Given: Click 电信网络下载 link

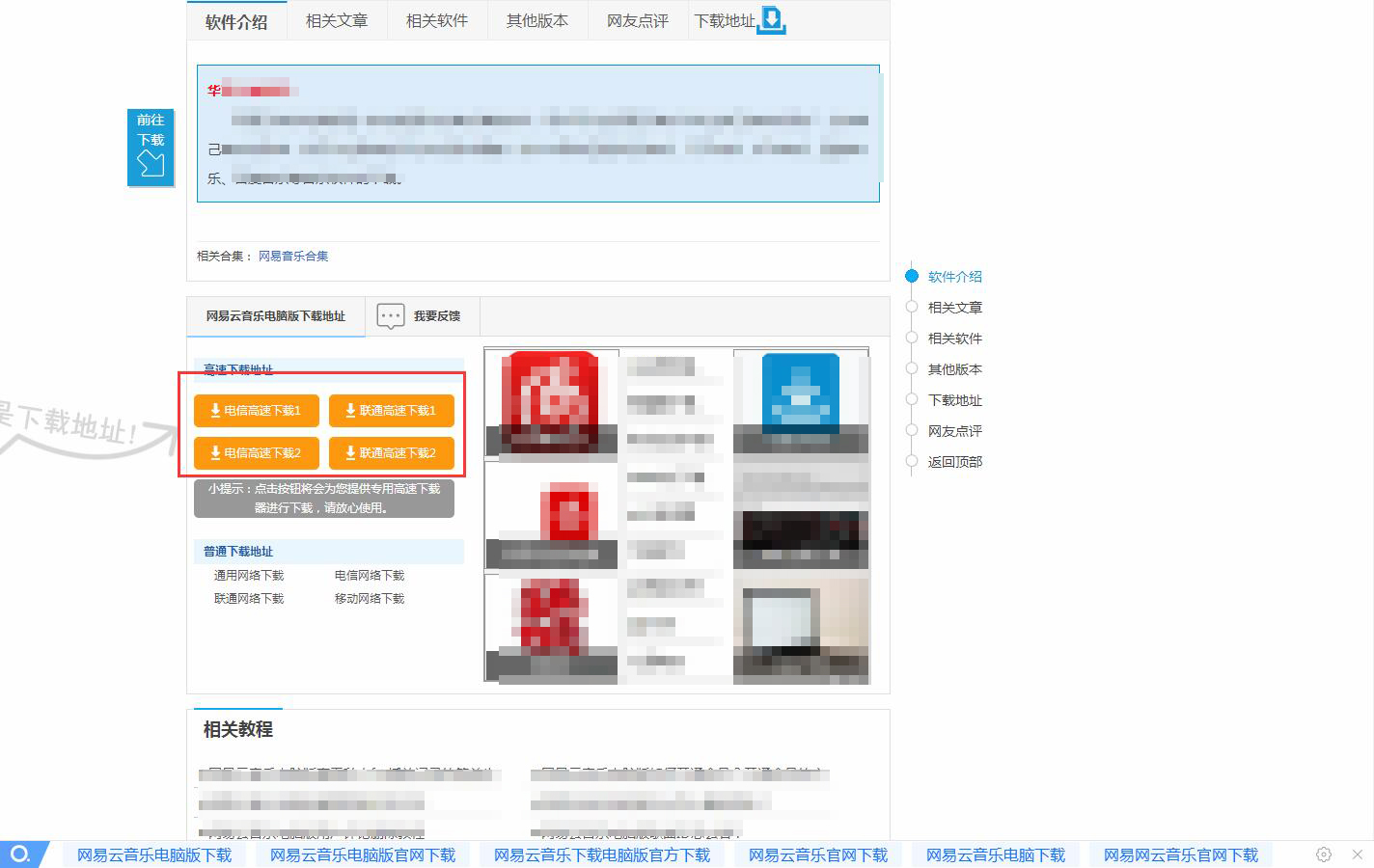Looking at the screenshot, I should pos(370,576).
